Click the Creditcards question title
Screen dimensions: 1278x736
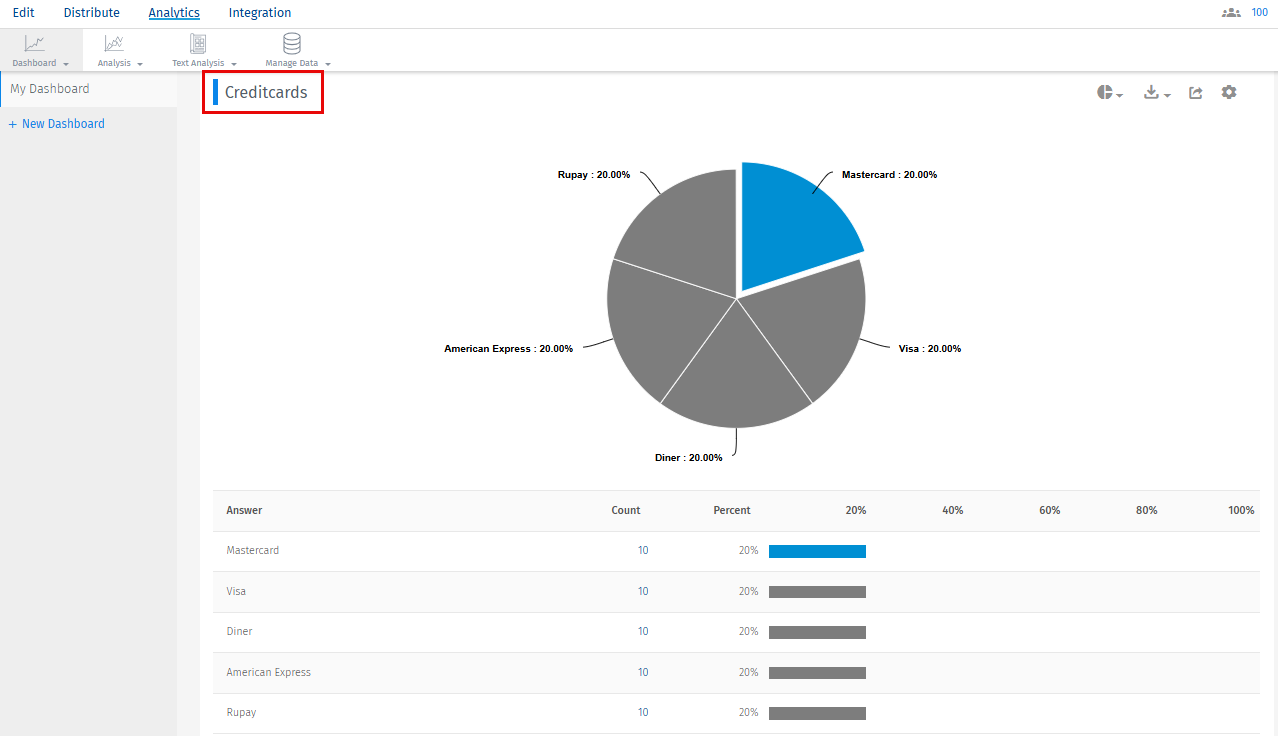click(266, 92)
